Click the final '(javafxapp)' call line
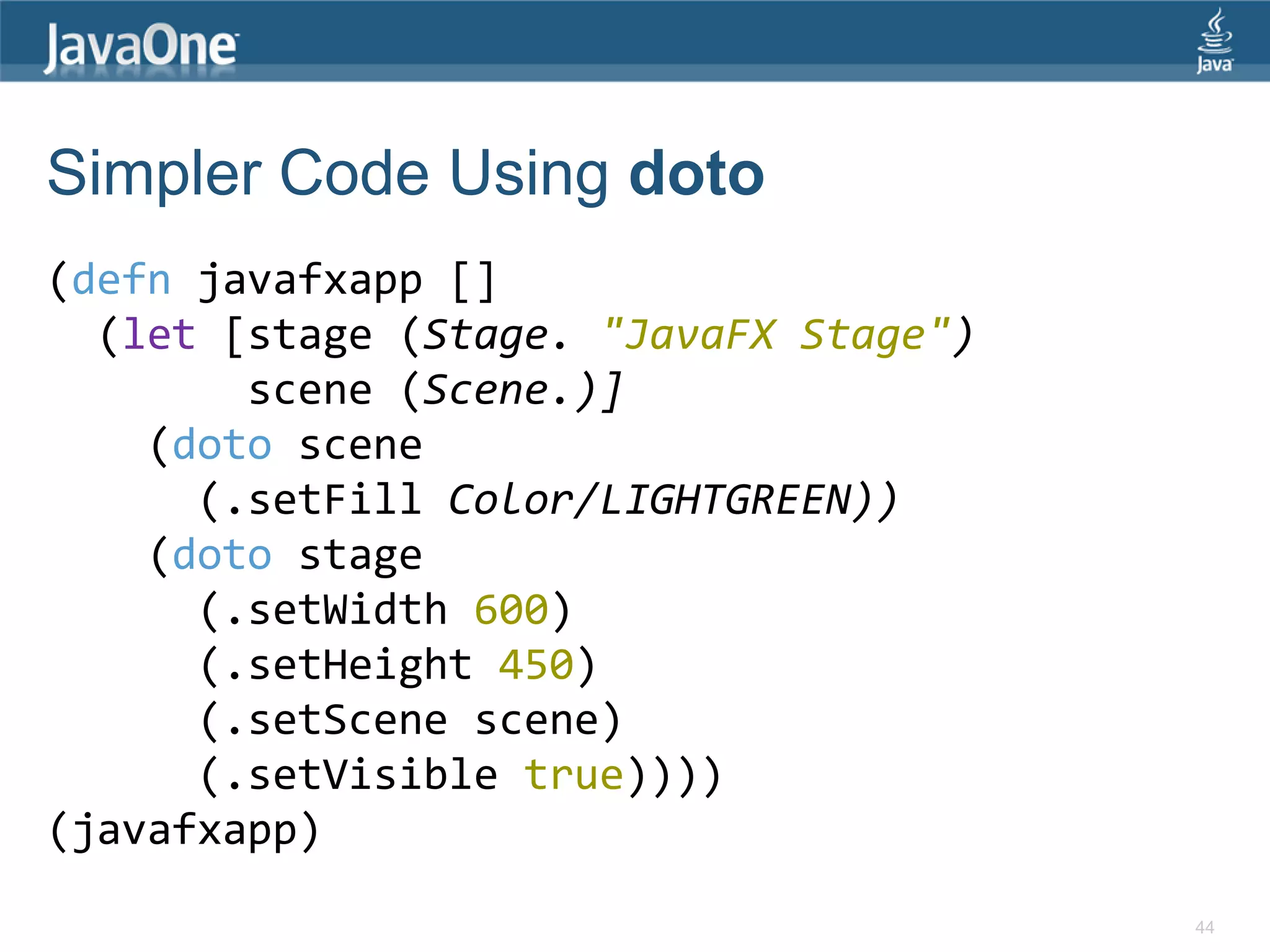The image size is (1270, 952). tap(184, 831)
